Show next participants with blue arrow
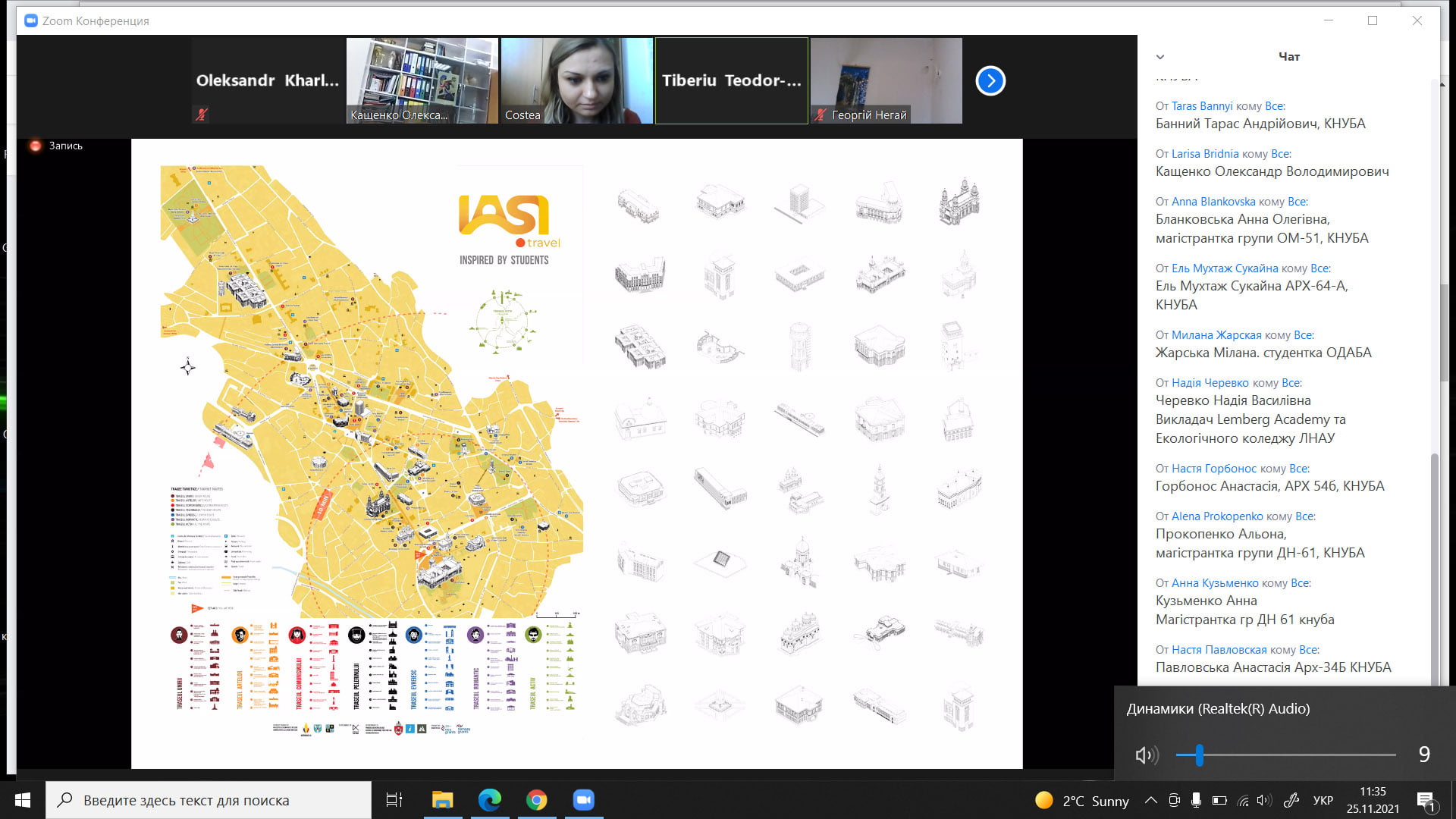1456x819 pixels. (x=990, y=80)
